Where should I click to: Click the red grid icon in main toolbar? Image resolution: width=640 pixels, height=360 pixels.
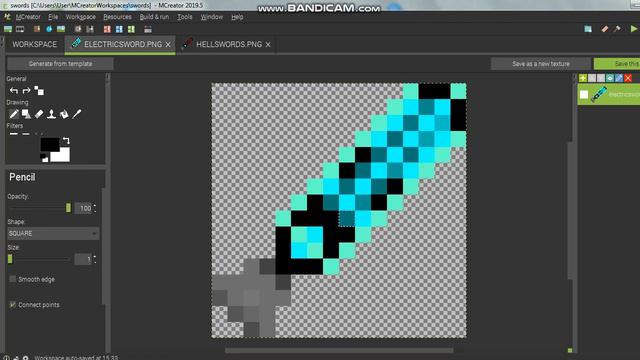pyautogui.click(x=107, y=29)
